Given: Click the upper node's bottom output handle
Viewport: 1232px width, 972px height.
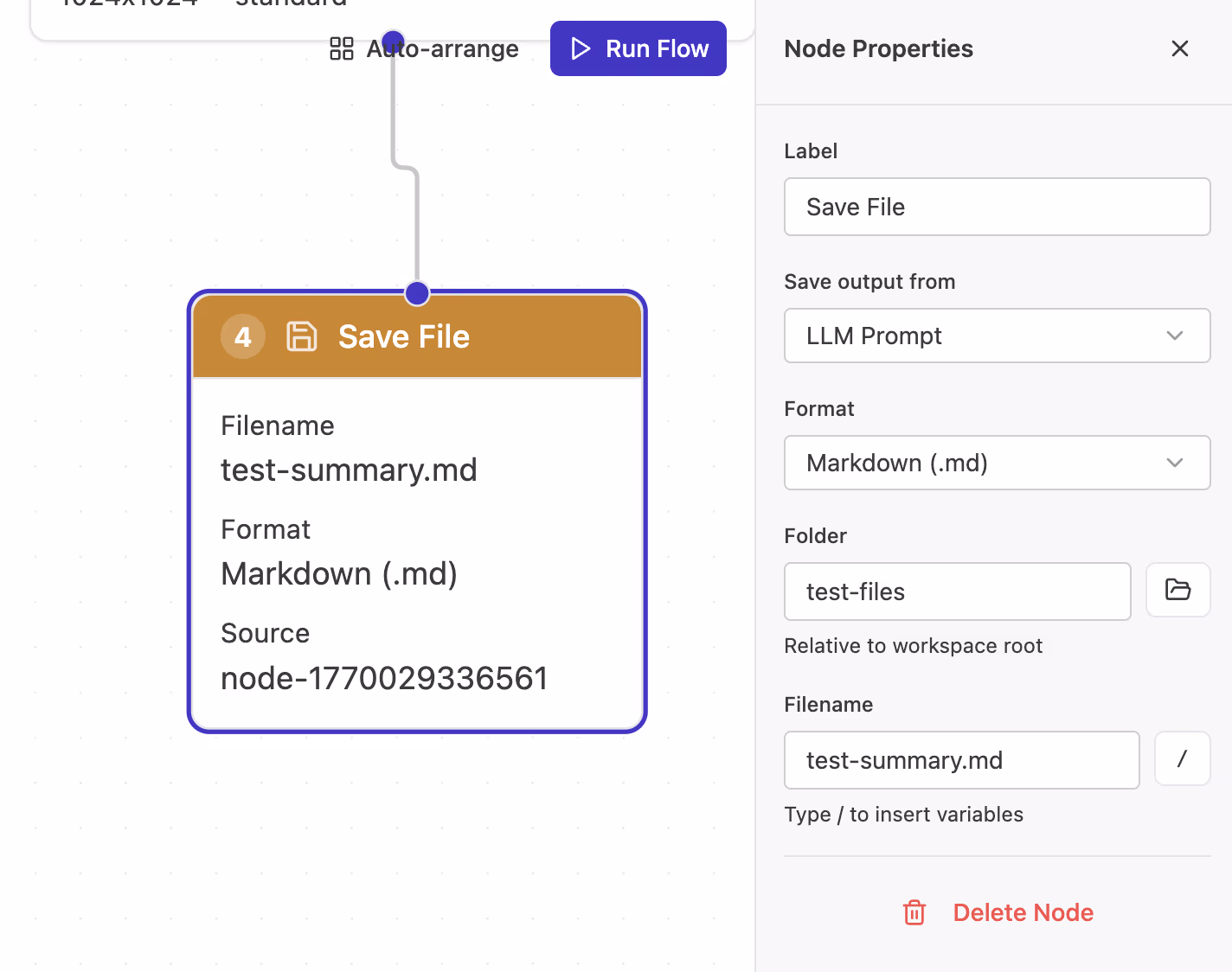Looking at the screenshot, I should (x=394, y=38).
